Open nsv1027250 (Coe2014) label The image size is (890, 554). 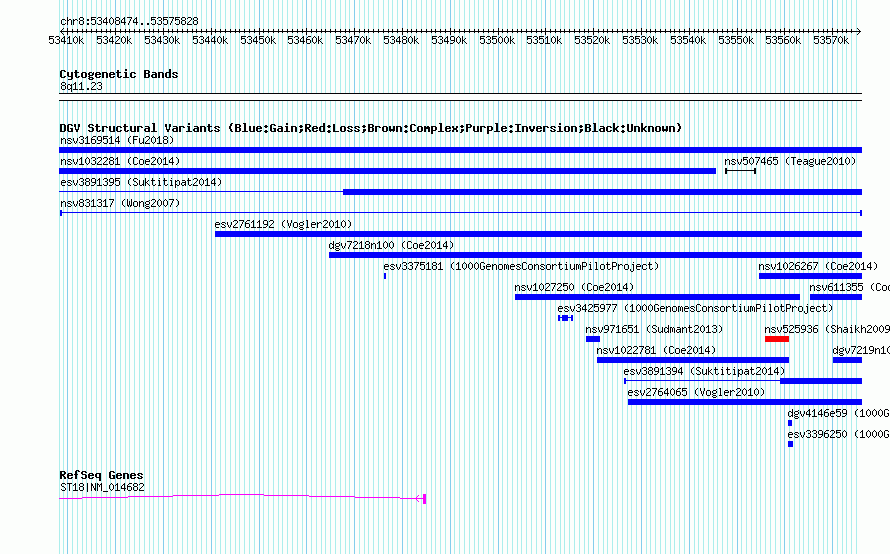574,287
